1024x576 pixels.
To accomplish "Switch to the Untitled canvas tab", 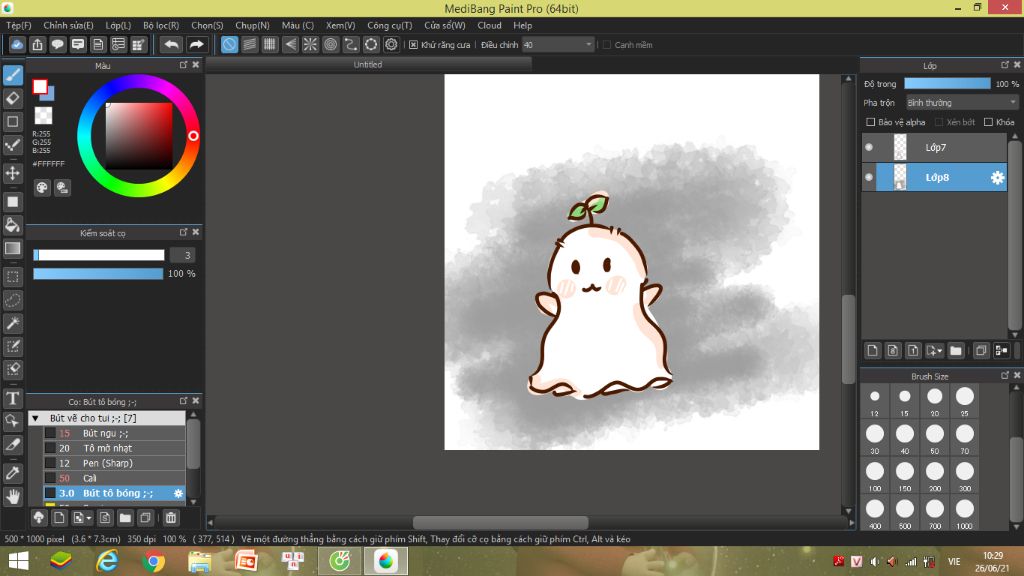I will [x=368, y=65].
